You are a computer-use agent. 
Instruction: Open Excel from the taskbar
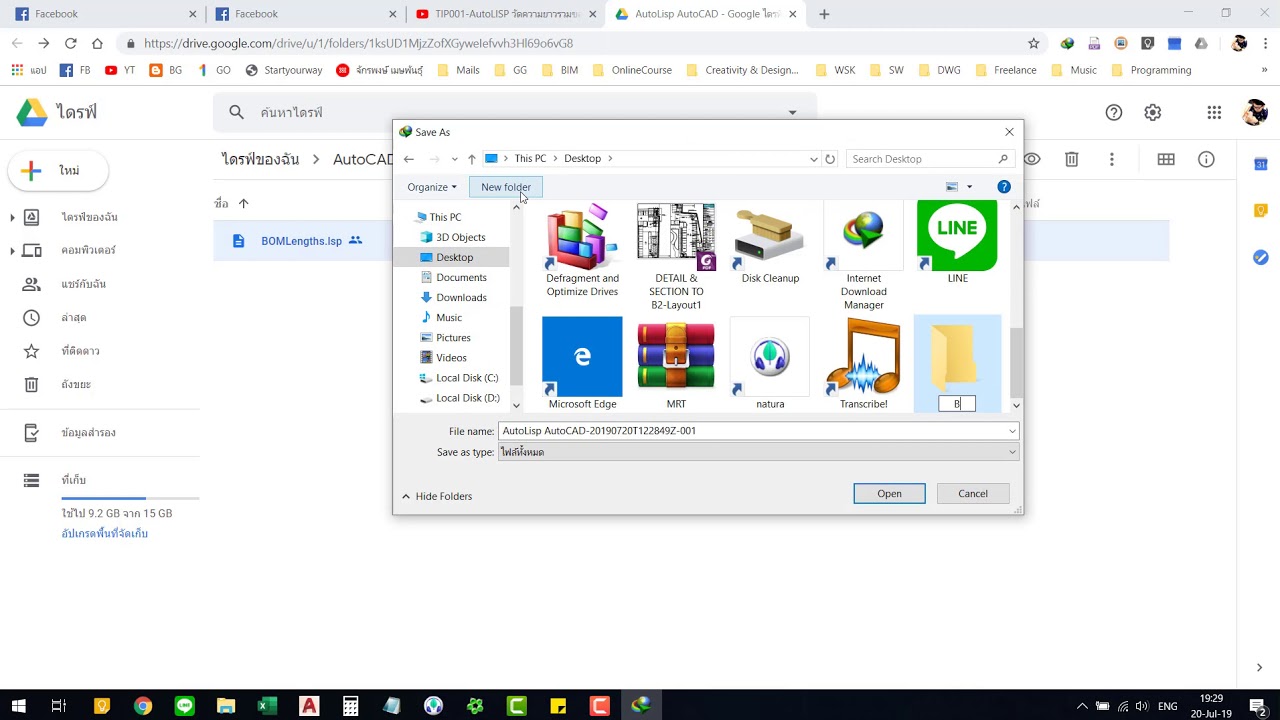click(x=267, y=706)
